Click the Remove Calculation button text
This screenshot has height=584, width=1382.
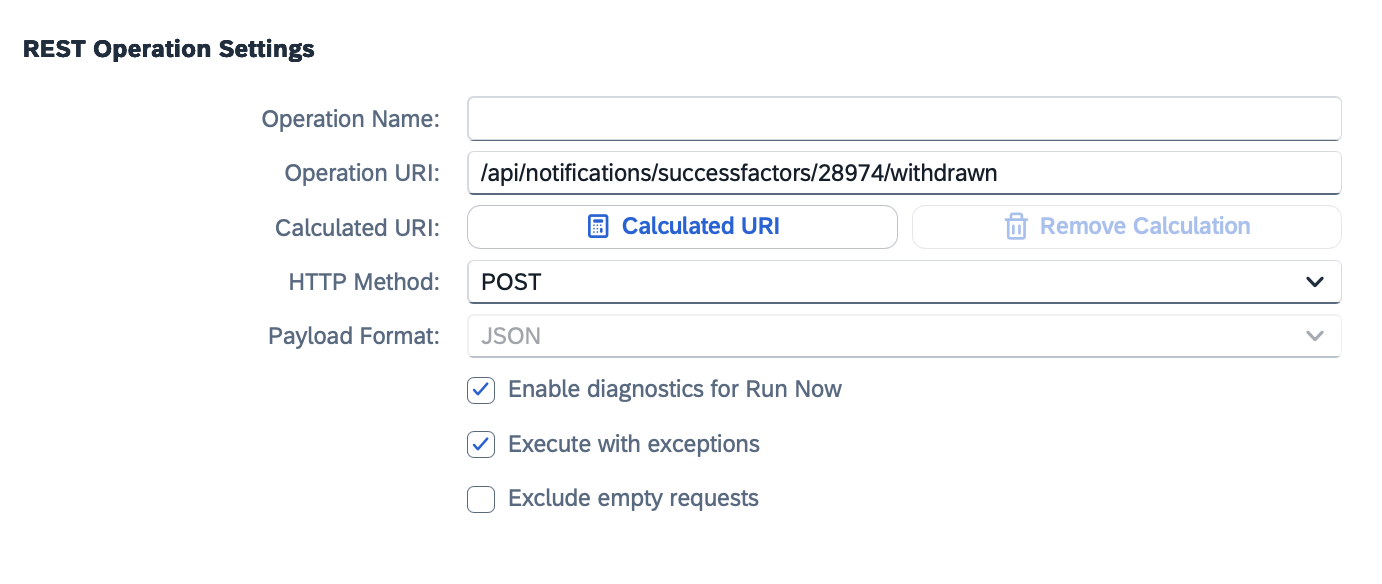point(1145,227)
